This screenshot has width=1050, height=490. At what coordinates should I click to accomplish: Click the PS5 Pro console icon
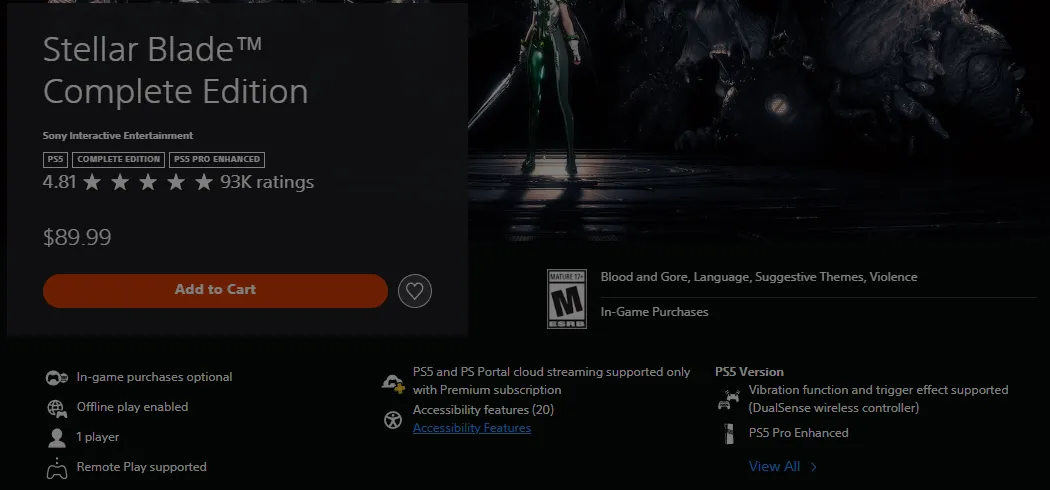tap(729, 433)
